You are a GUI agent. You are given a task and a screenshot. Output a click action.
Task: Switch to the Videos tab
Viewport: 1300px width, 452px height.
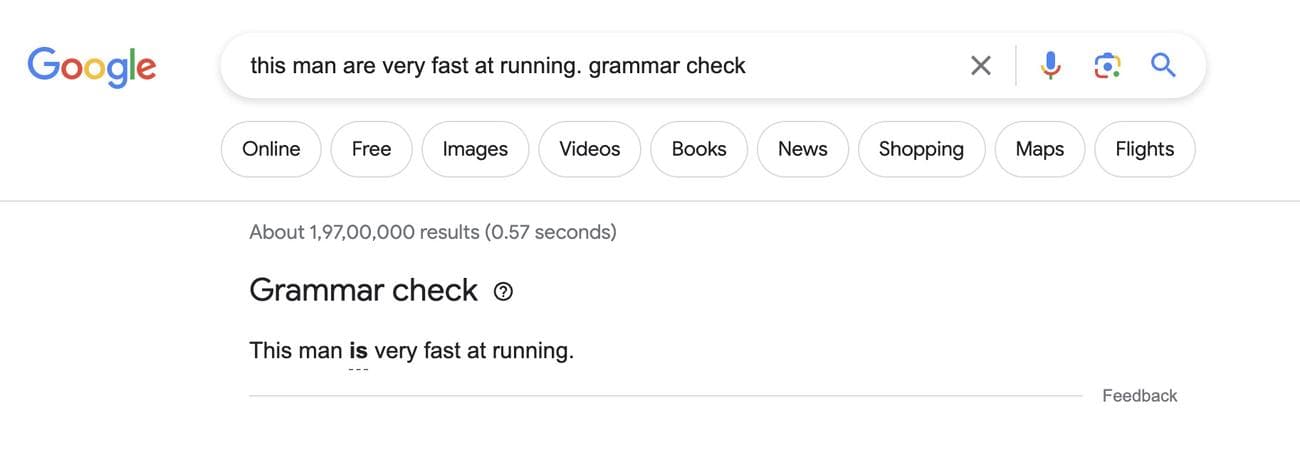589,149
